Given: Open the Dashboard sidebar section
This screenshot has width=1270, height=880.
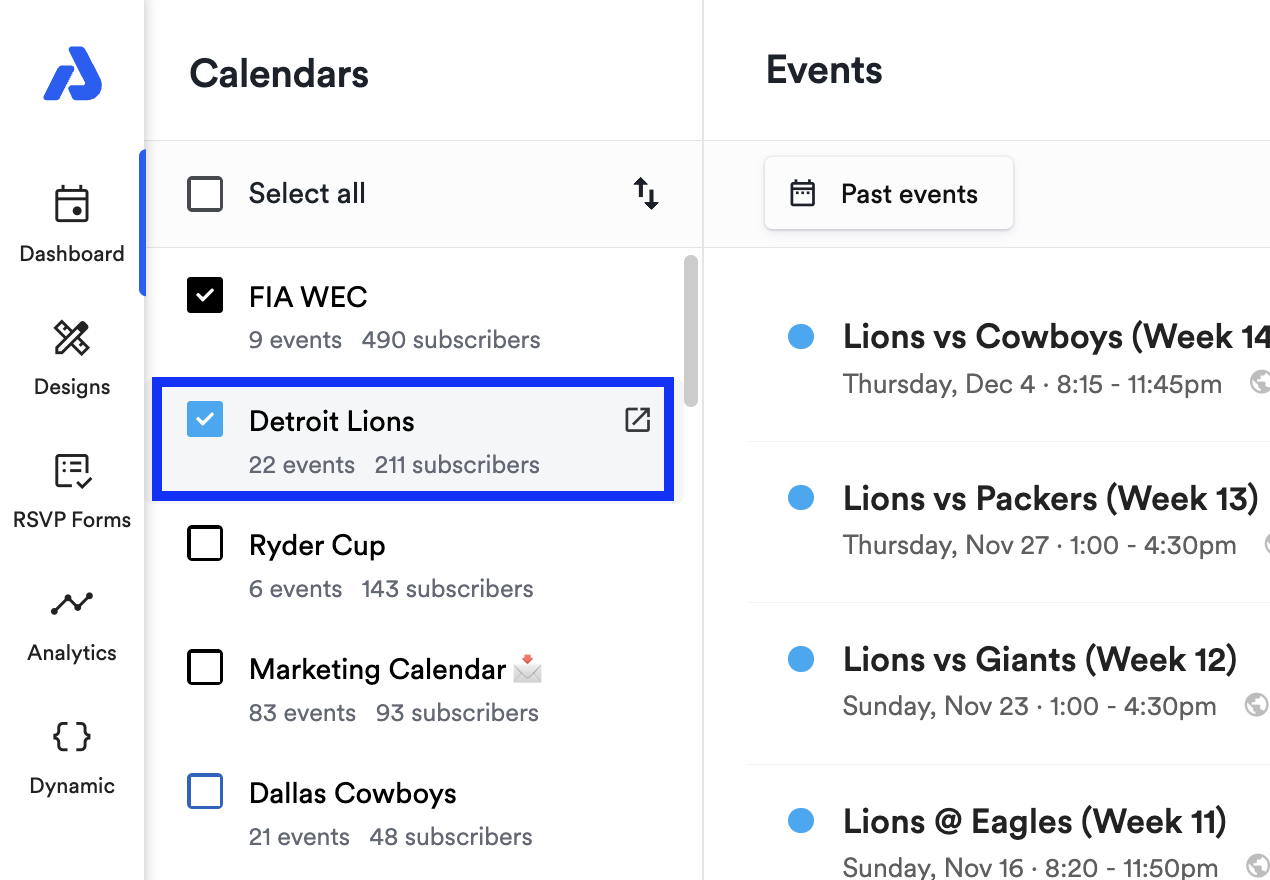Looking at the screenshot, I should tap(72, 224).
